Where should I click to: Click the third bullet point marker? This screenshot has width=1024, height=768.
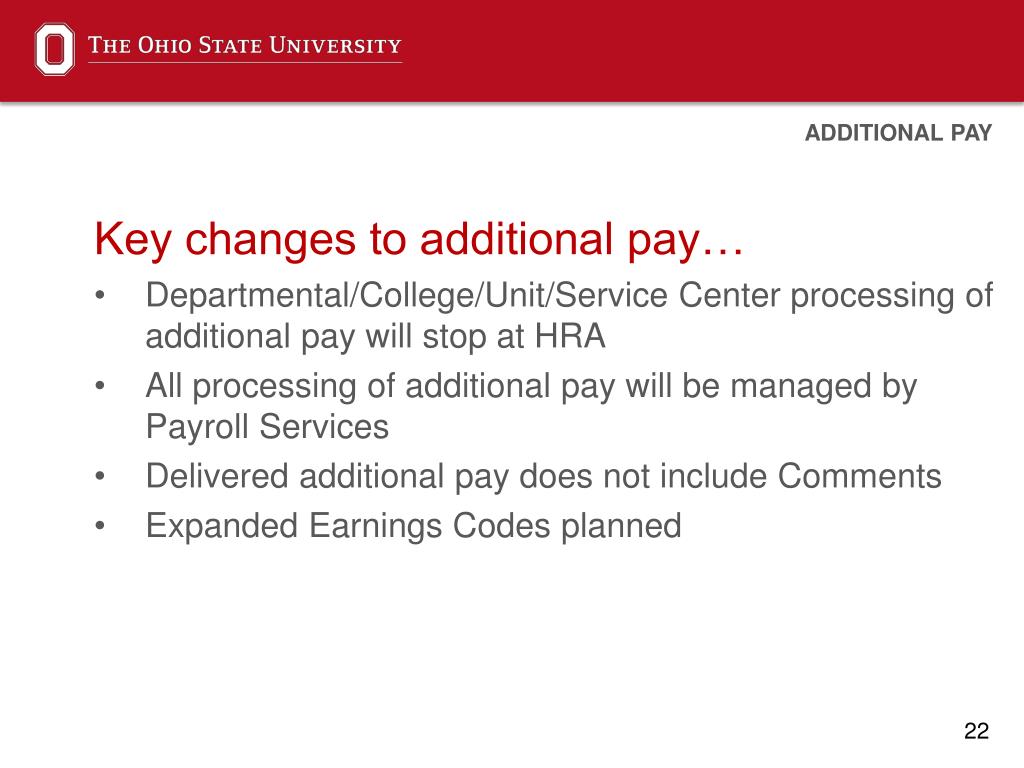click(100, 476)
